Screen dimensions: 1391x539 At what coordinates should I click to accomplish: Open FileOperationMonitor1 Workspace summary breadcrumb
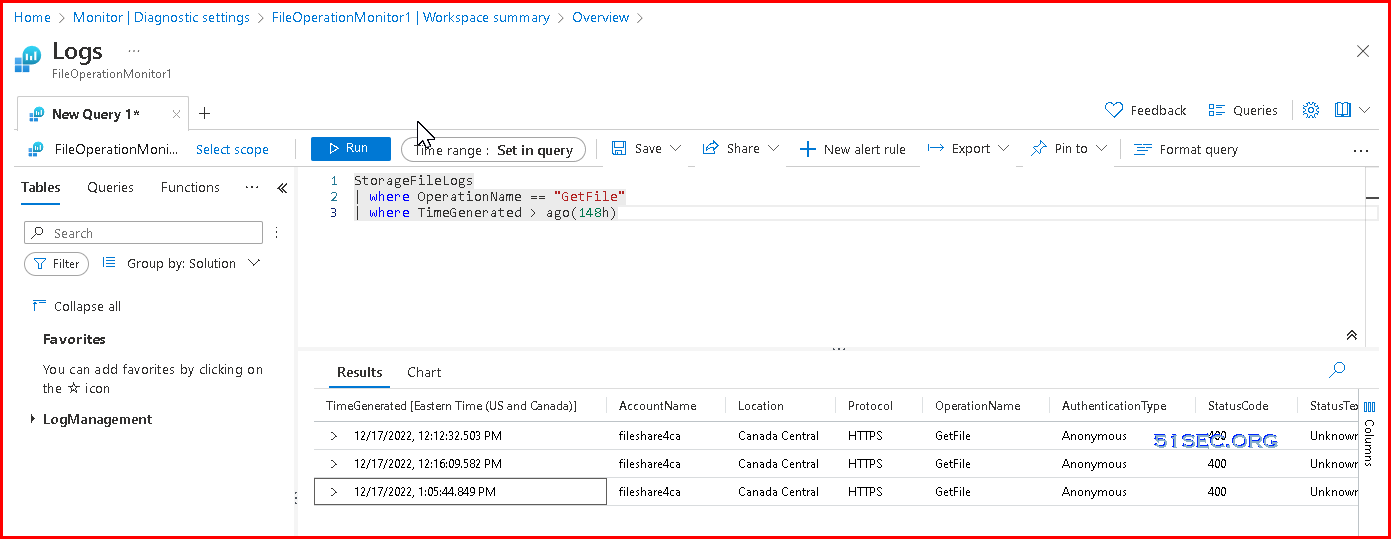(411, 17)
